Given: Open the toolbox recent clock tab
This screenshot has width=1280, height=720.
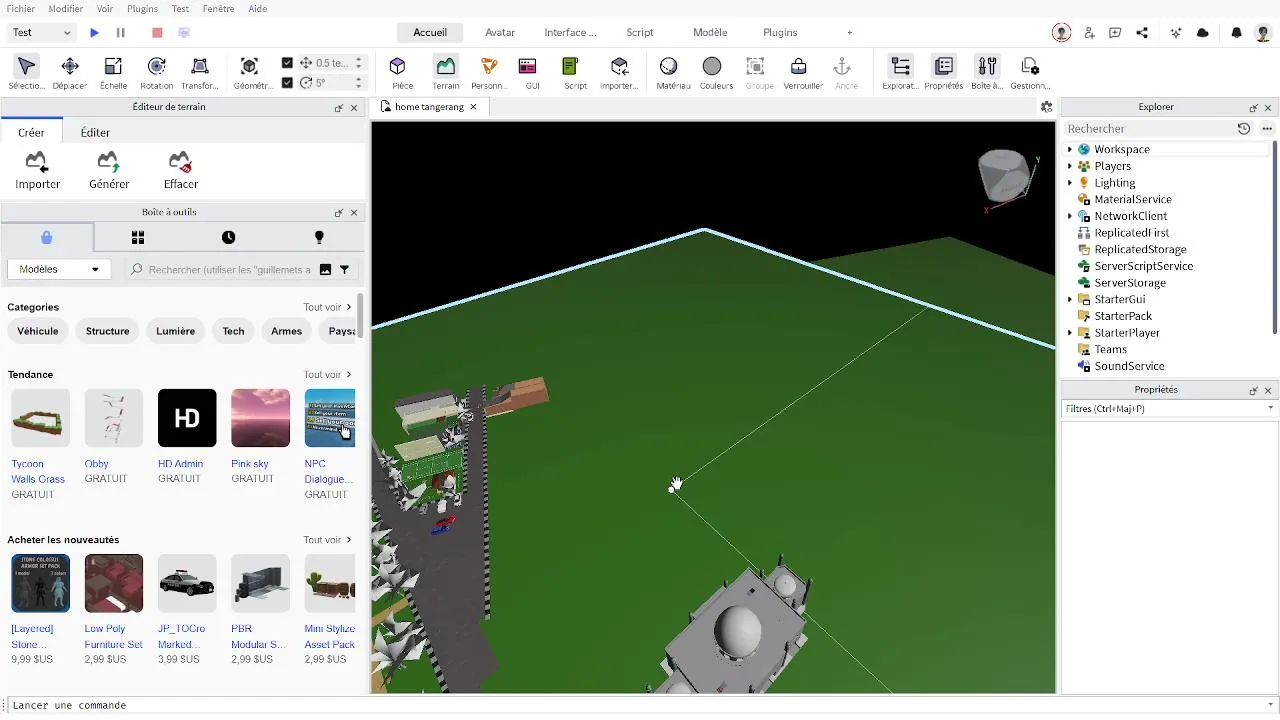Looking at the screenshot, I should click(229, 237).
